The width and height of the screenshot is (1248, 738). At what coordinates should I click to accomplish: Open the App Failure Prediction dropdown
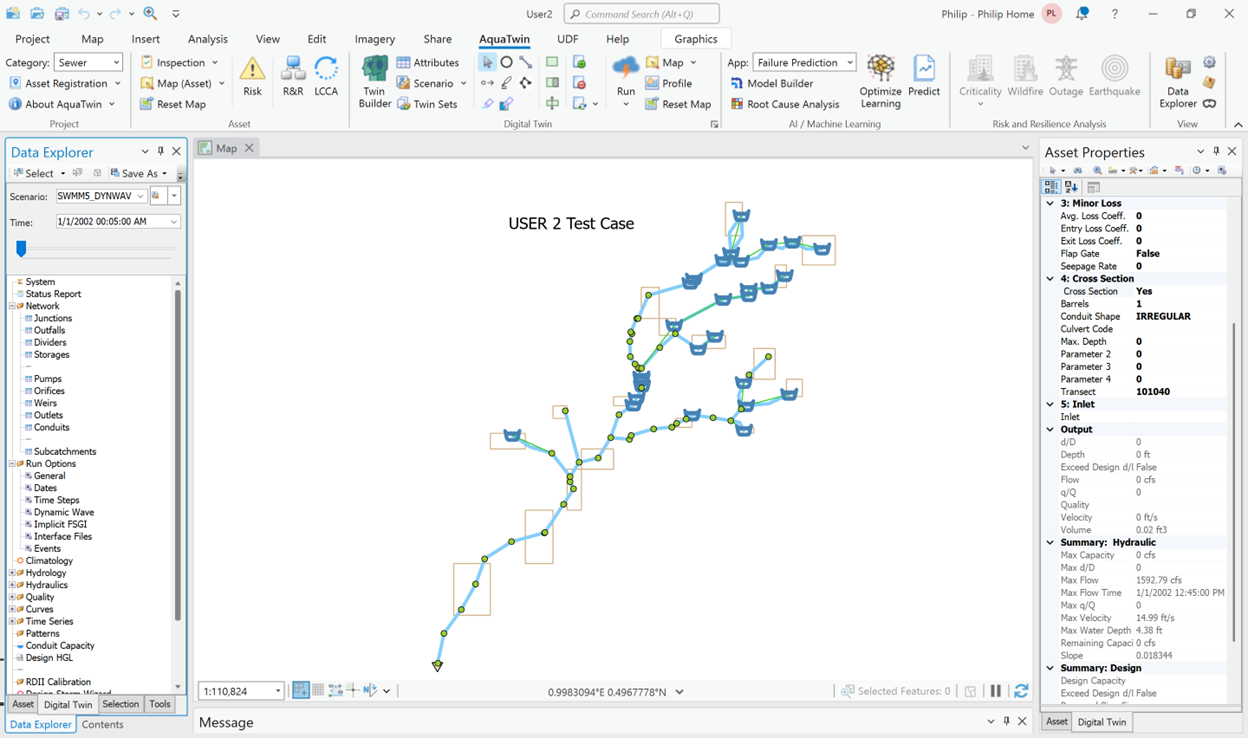pos(804,62)
